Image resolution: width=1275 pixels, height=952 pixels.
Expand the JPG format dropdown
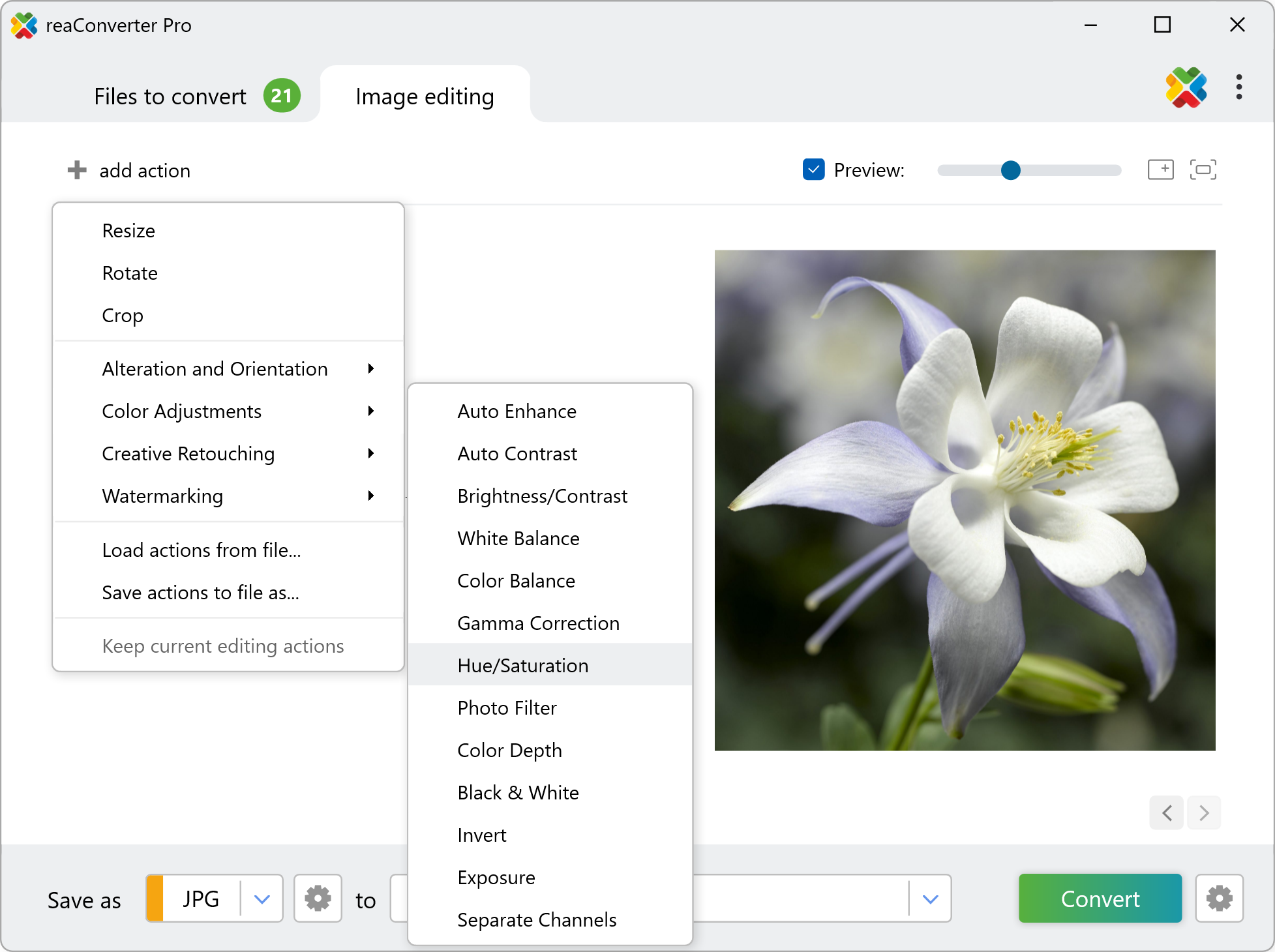[262, 899]
